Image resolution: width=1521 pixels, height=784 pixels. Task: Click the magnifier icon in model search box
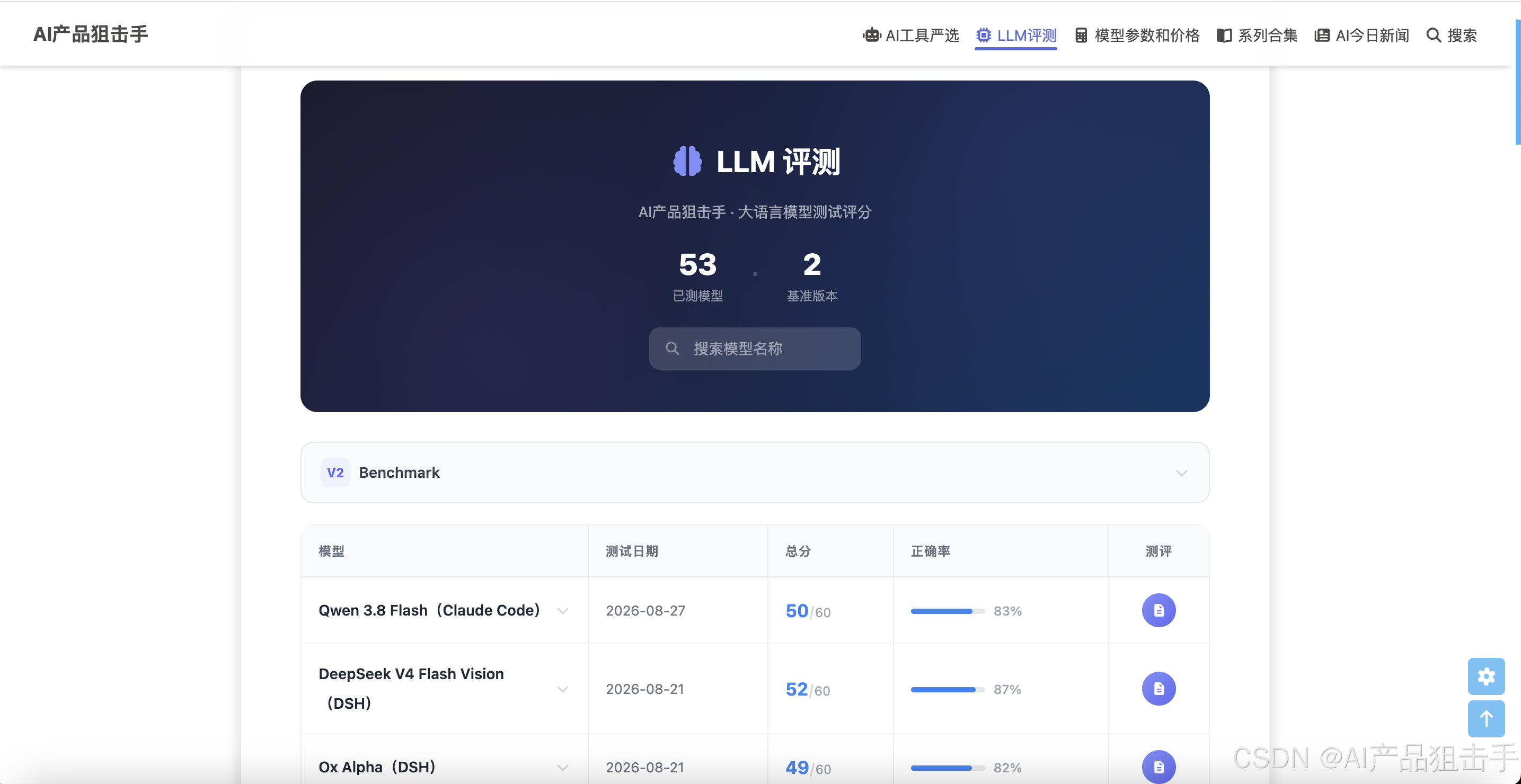point(672,349)
